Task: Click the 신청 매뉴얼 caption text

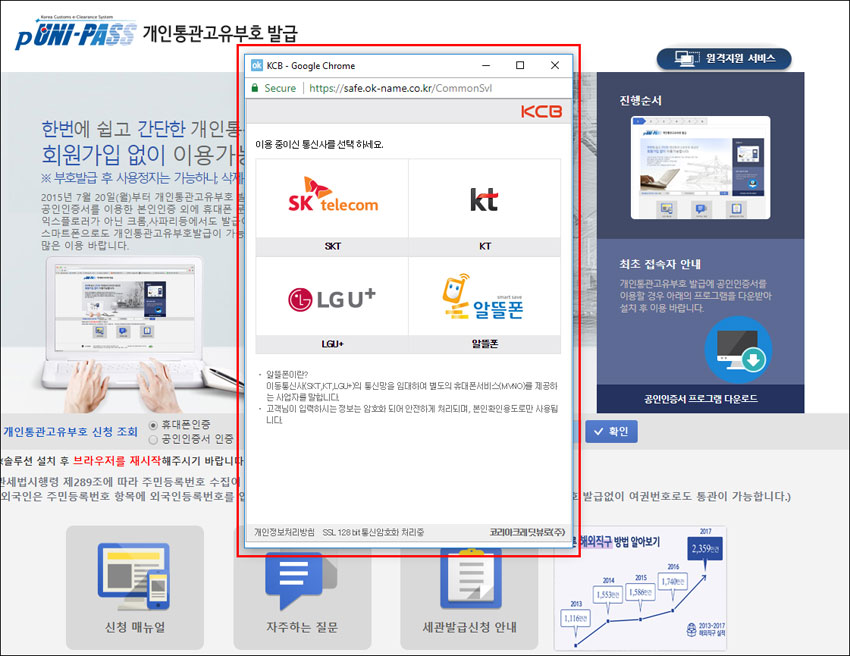Action: click(x=135, y=627)
